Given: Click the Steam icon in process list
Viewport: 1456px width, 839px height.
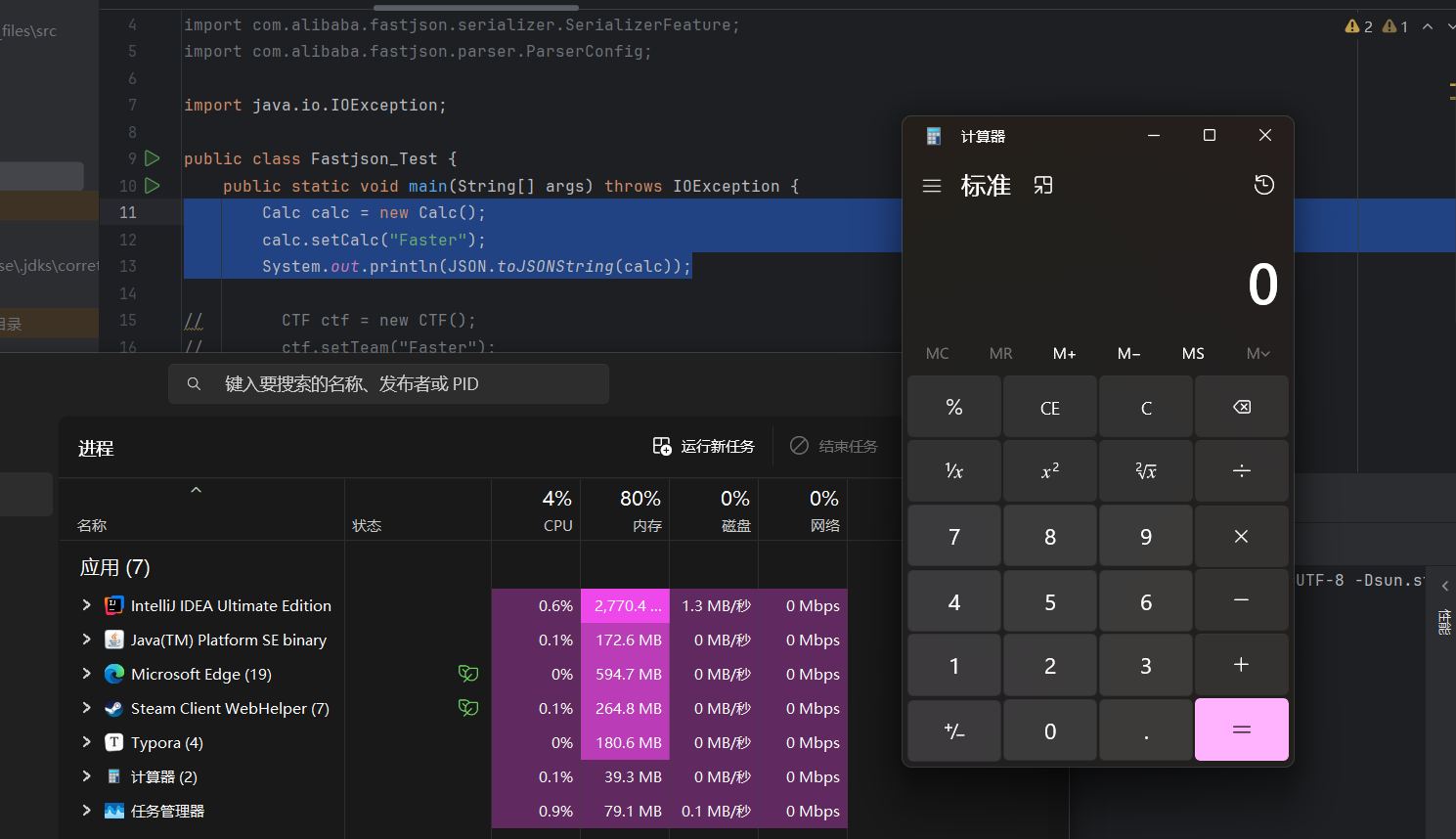Looking at the screenshot, I should point(114,708).
